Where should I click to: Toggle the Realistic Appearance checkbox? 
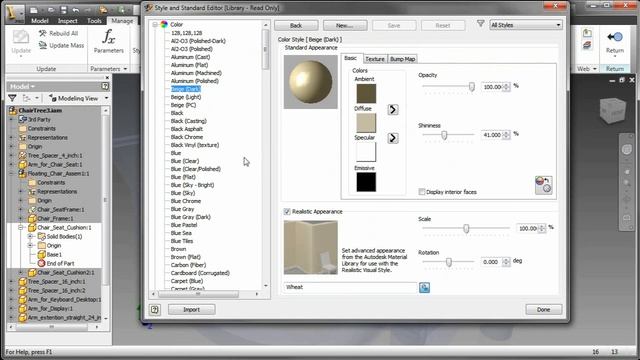[287, 211]
